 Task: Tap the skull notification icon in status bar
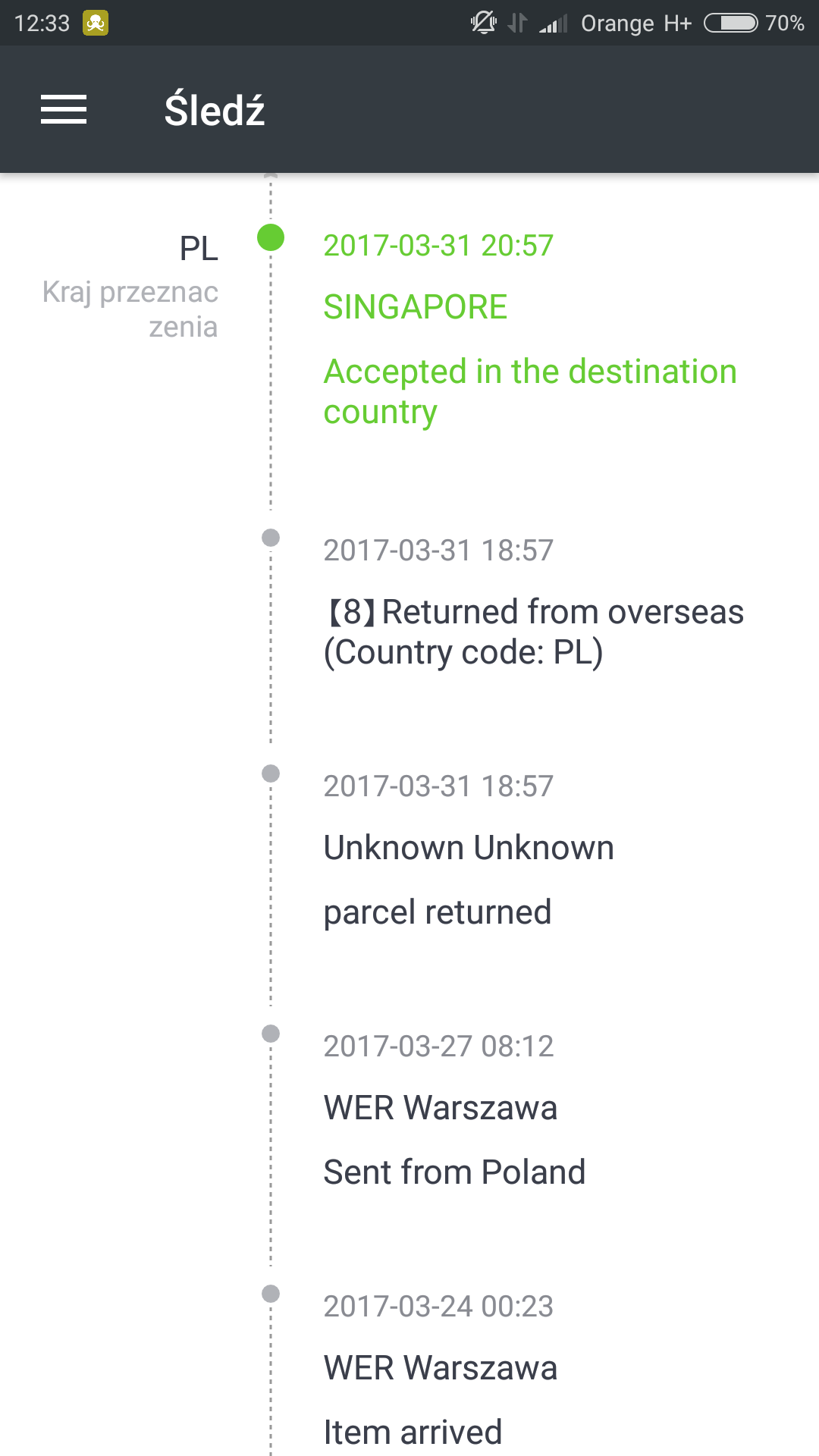96,23
